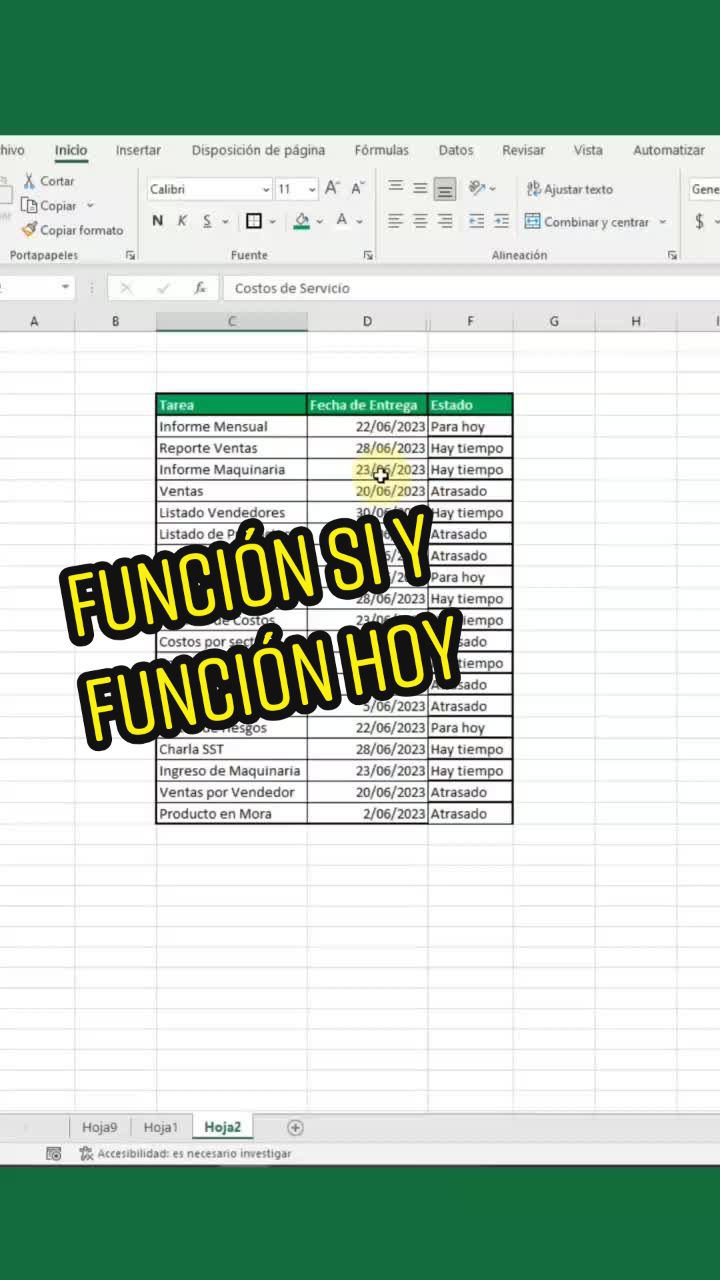Select the Copiar formato paintbrush
Viewport: 720px width, 1280px height.
click(x=29, y=230)
